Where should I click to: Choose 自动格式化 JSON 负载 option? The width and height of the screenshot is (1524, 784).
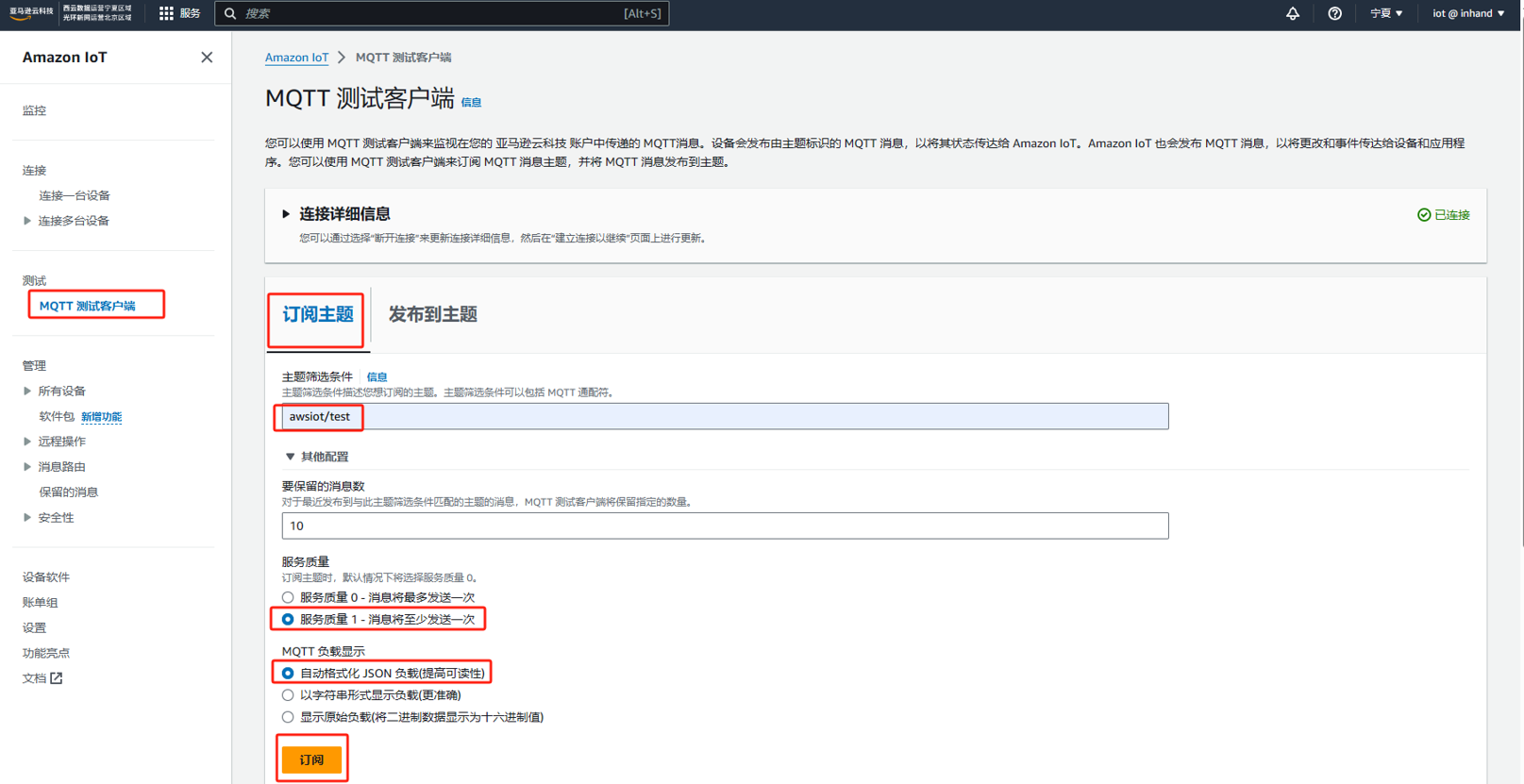tap(288, 673)
